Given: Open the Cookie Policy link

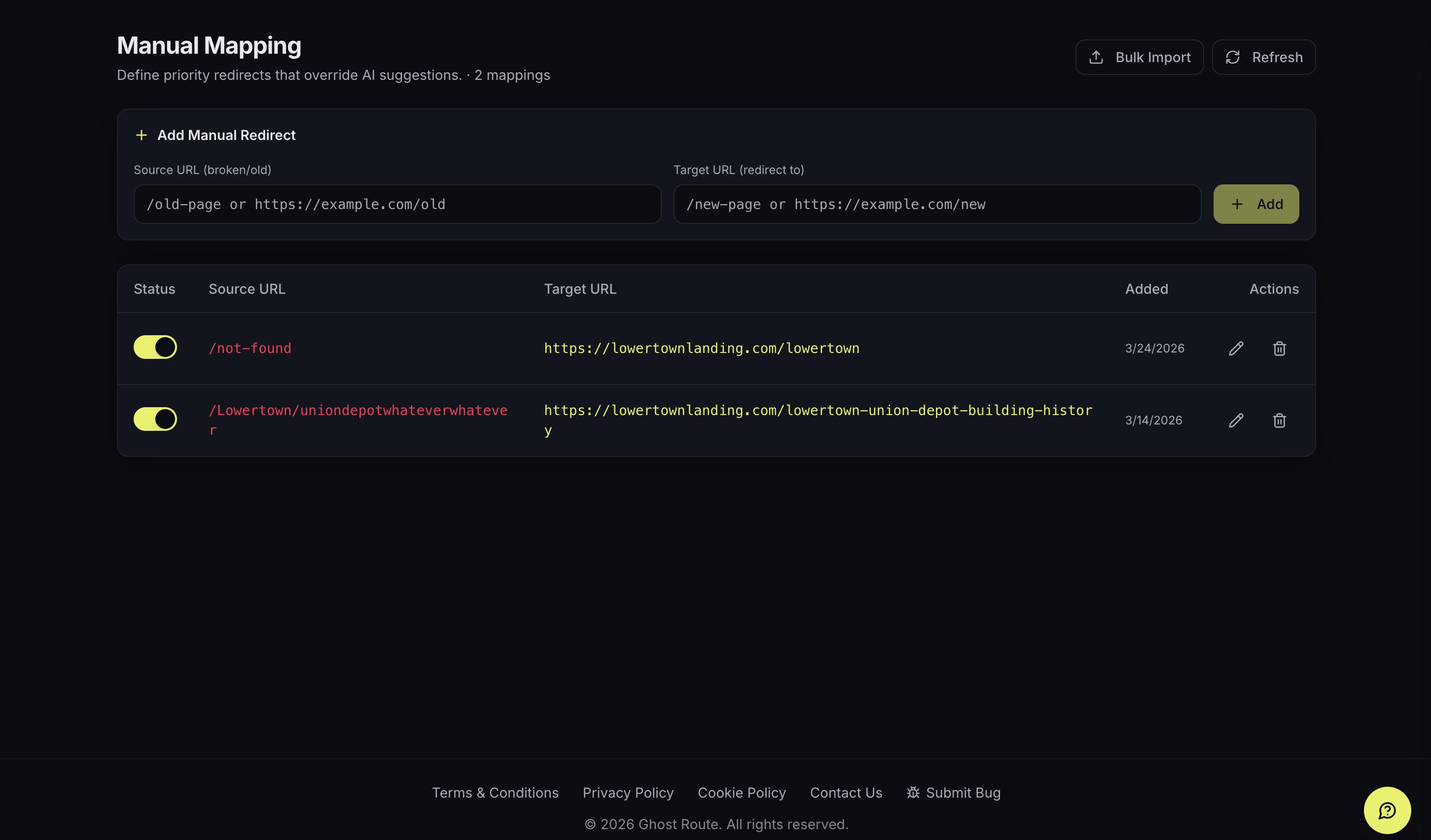Looking at the screenshot, I should (x=741, y=792).
